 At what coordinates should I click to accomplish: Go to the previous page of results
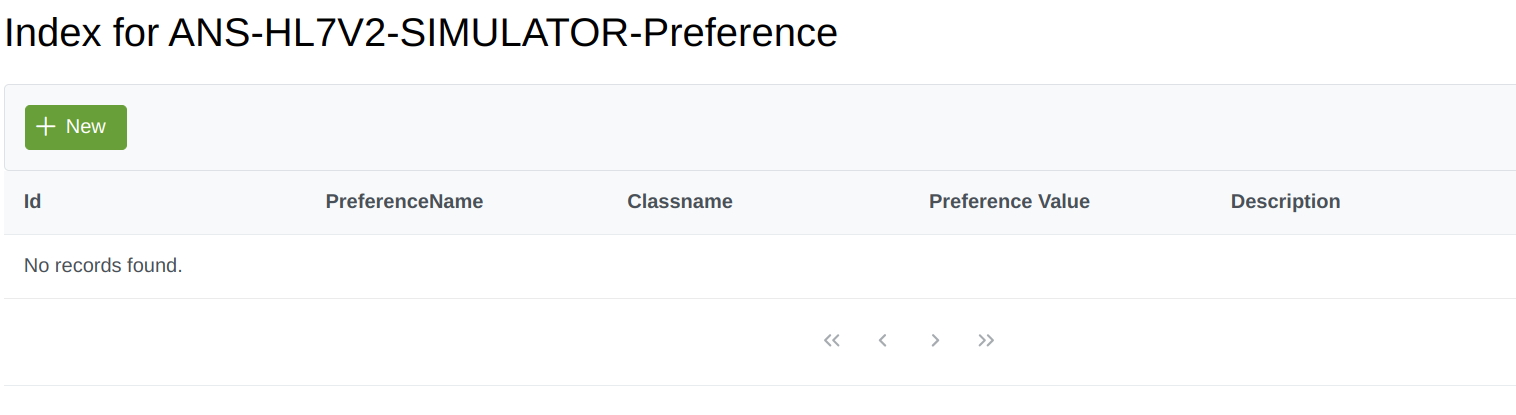883,341
